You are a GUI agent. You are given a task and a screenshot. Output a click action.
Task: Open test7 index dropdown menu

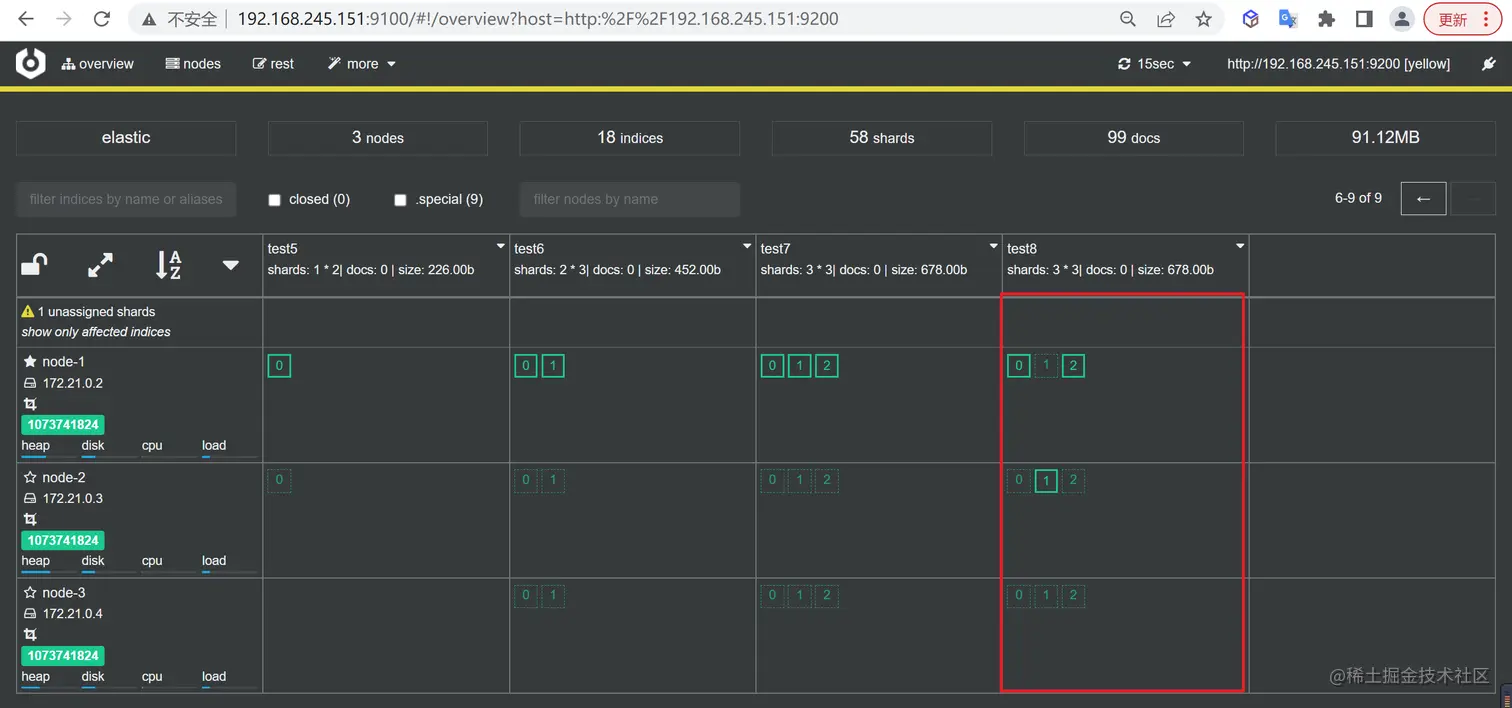click(x=993, y=246)
